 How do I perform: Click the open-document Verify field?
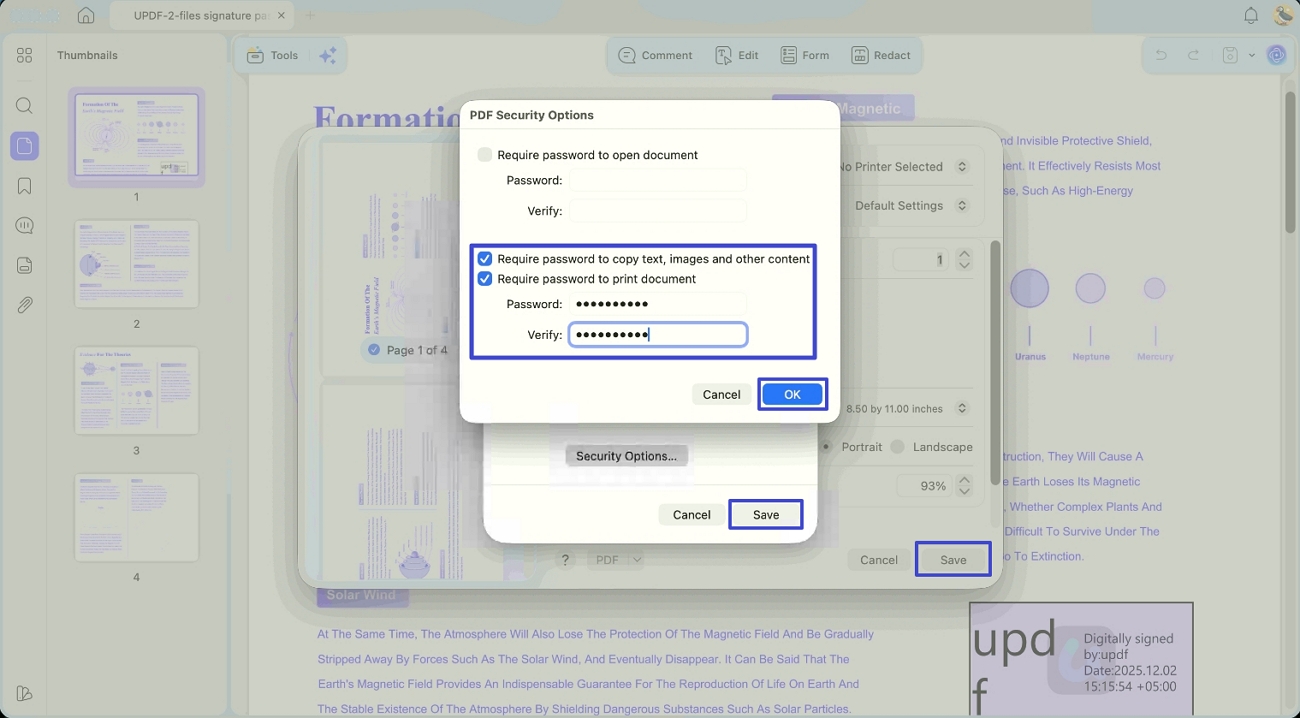657,211
